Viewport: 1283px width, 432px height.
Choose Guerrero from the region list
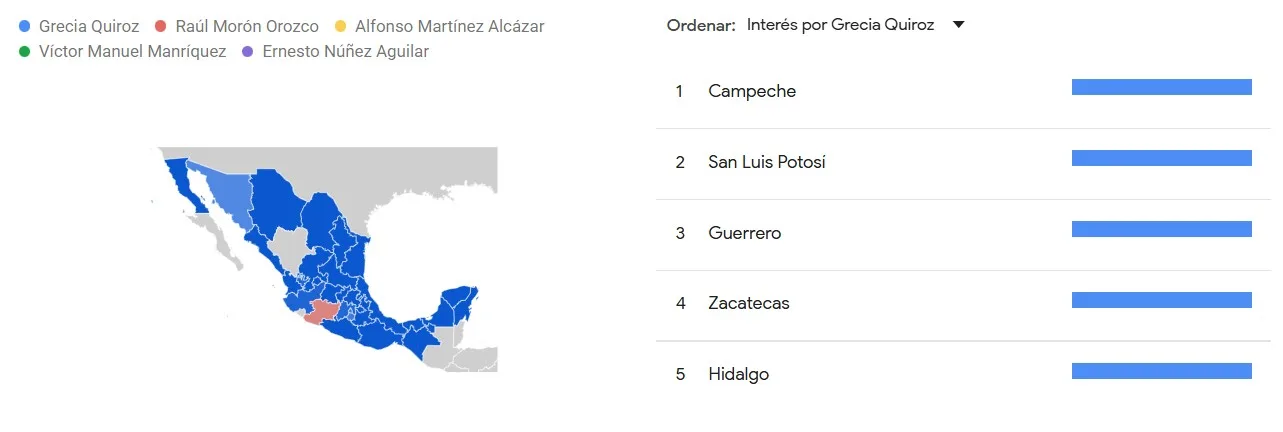click(744, 233)
